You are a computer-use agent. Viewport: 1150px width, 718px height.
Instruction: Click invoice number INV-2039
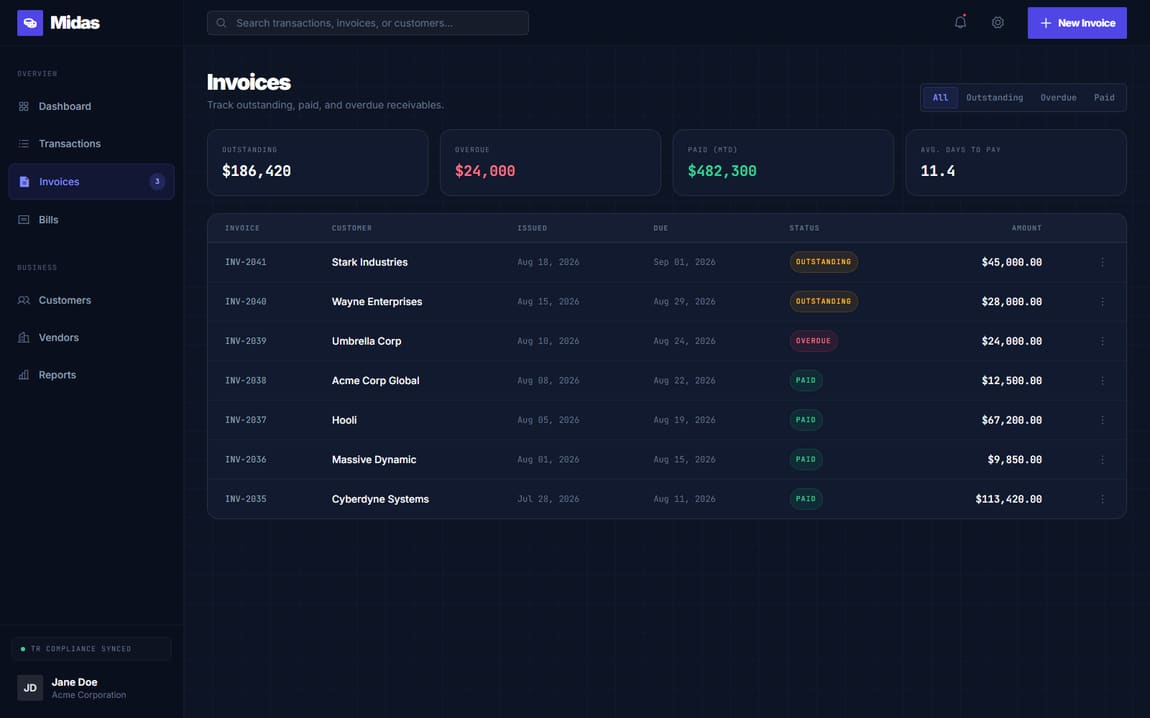pyautogui.click(x=246, y=341)
